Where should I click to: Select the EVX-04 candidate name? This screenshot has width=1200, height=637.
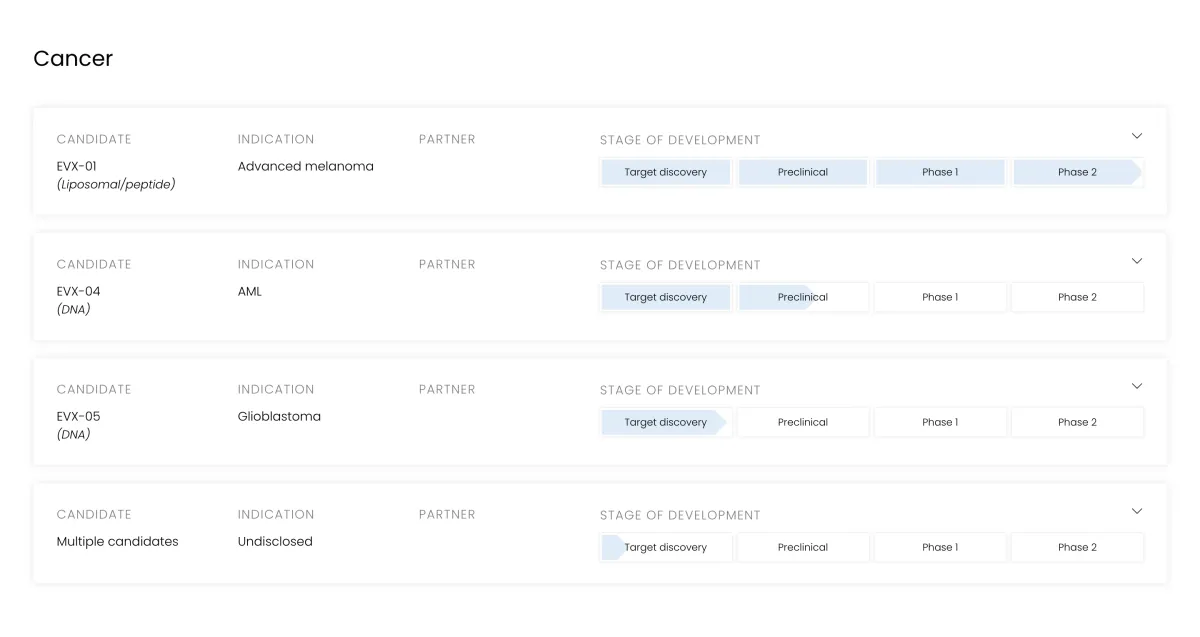tap(79, 291)
